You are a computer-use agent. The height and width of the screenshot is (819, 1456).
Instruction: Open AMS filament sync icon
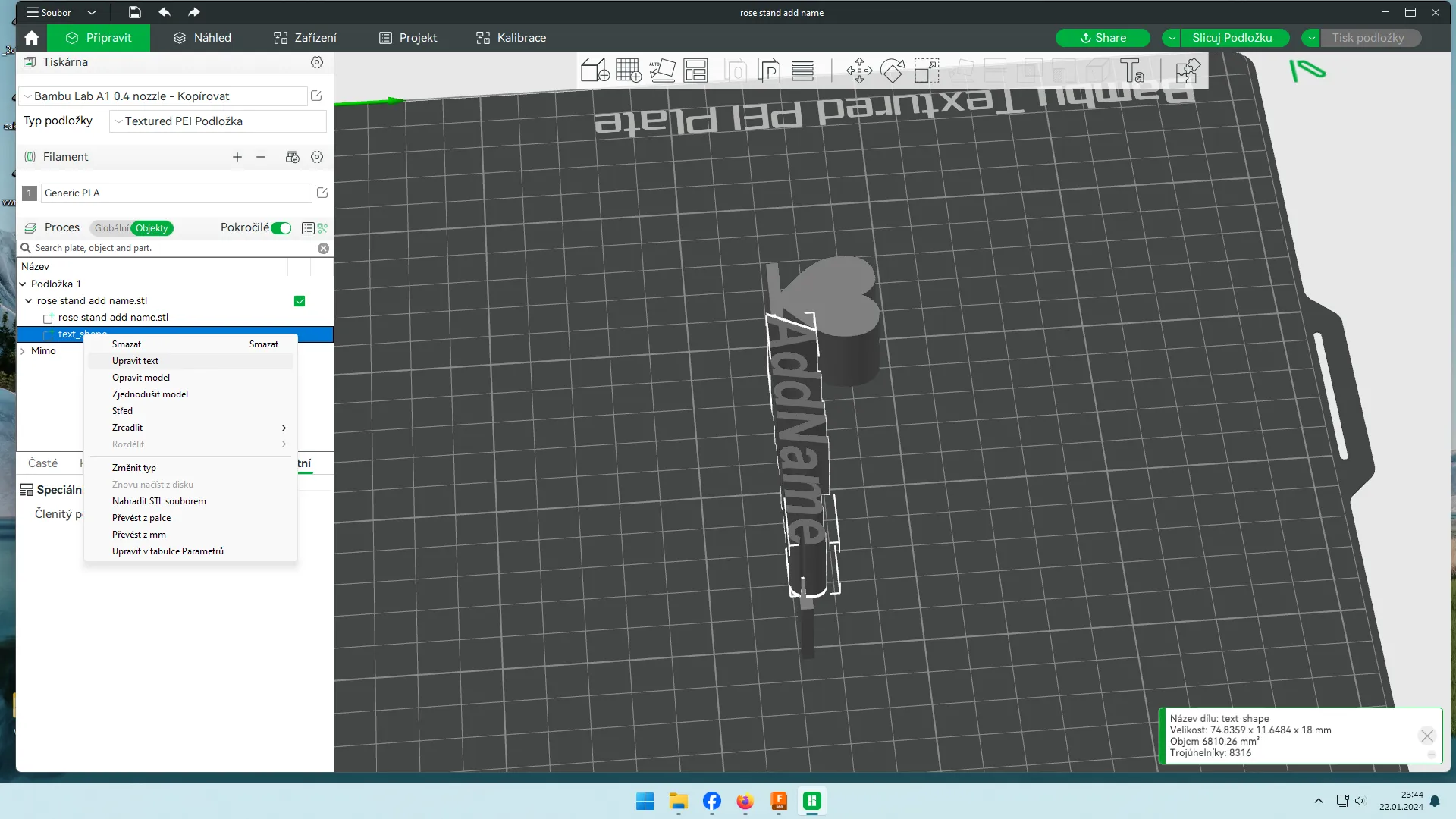coord(292,157)
